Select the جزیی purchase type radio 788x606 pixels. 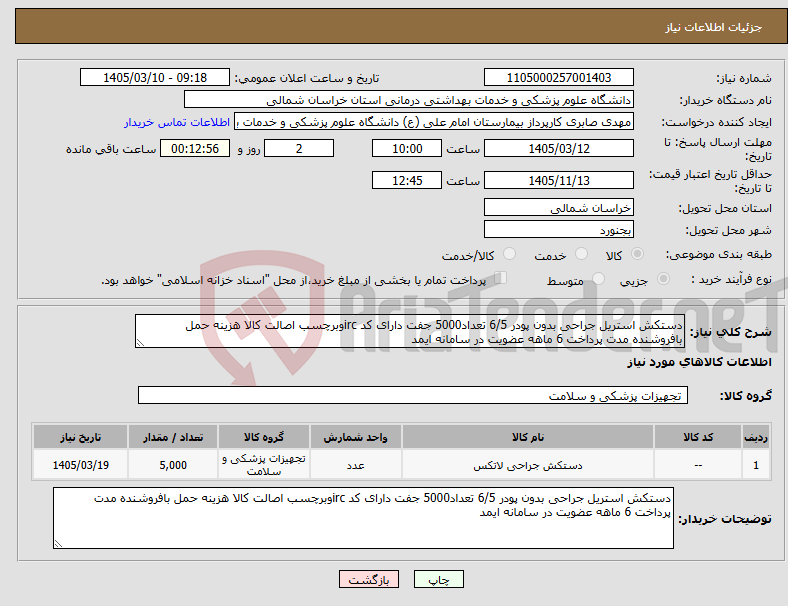click(x=663, y=278)
